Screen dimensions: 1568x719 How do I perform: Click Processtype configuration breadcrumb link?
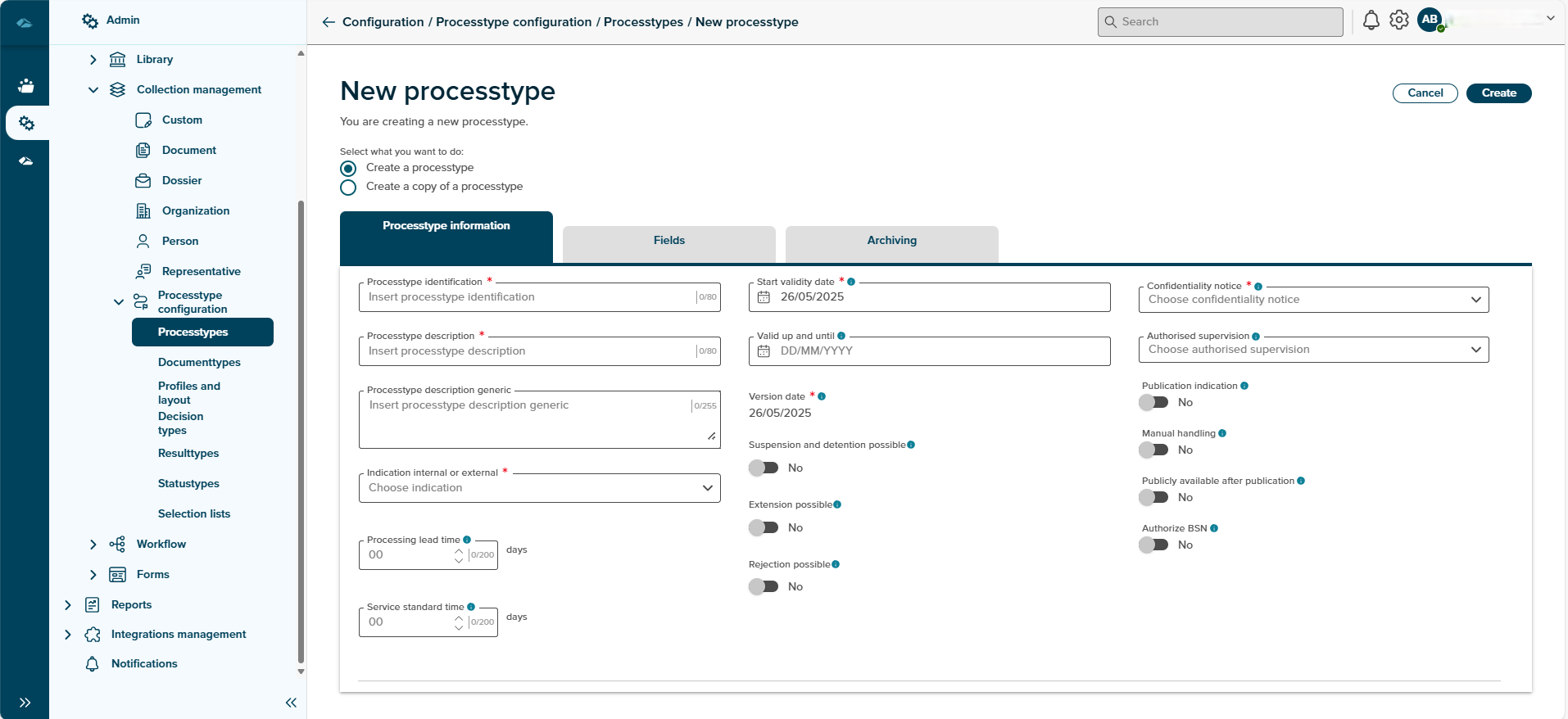(514, 22)
